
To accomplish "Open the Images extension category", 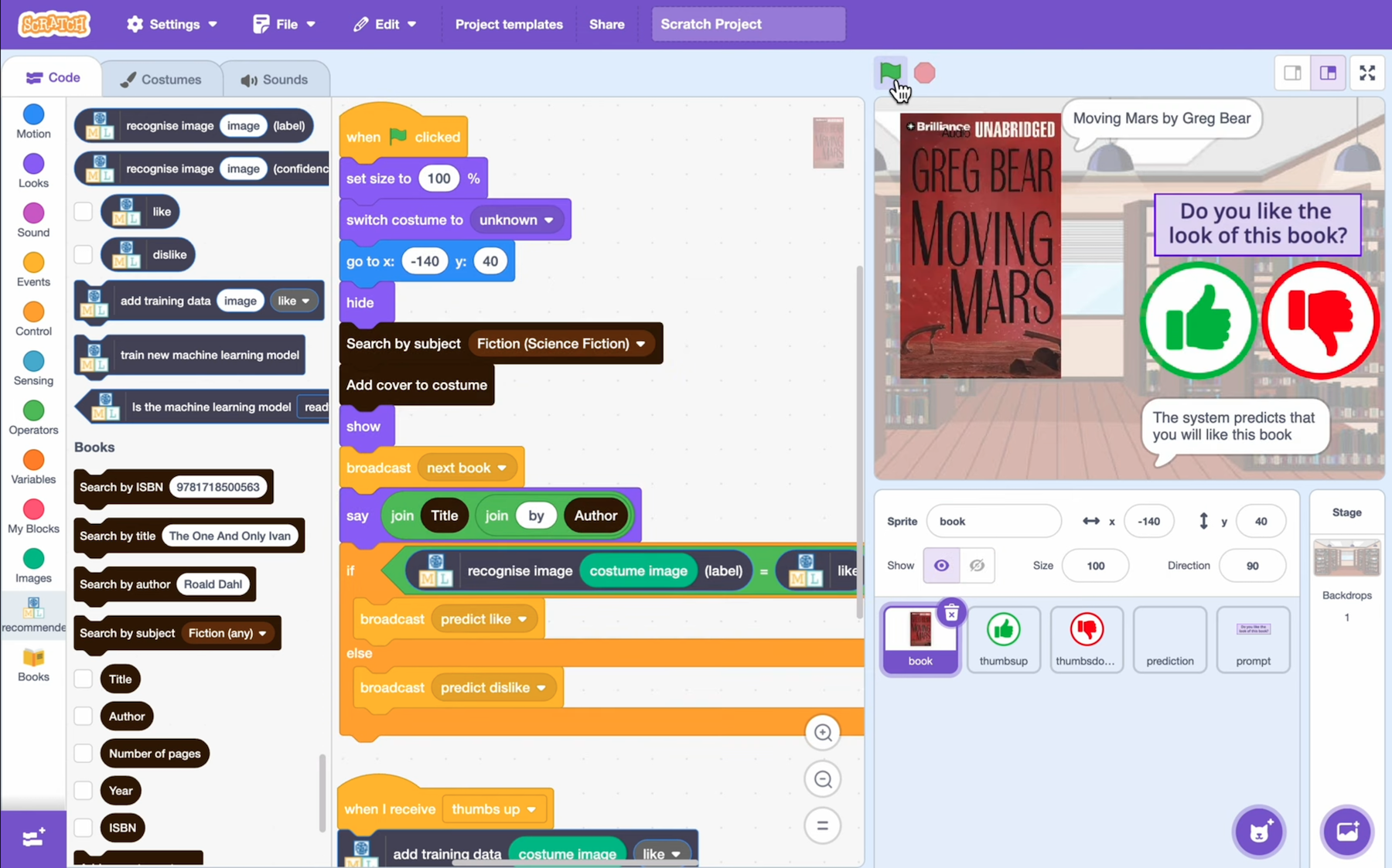I will [33, 567].
